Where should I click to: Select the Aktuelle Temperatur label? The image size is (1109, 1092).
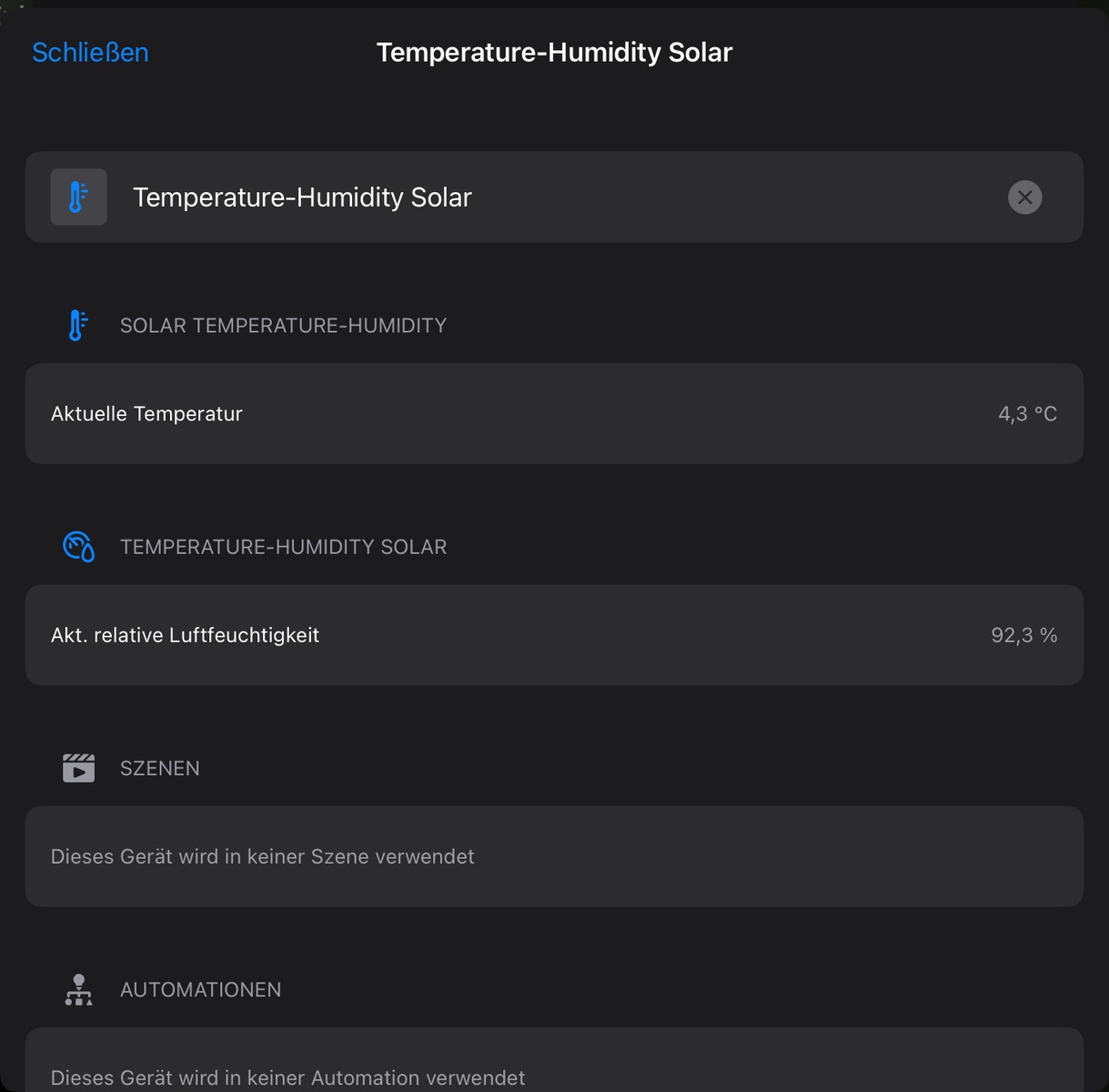coord(146,414)
